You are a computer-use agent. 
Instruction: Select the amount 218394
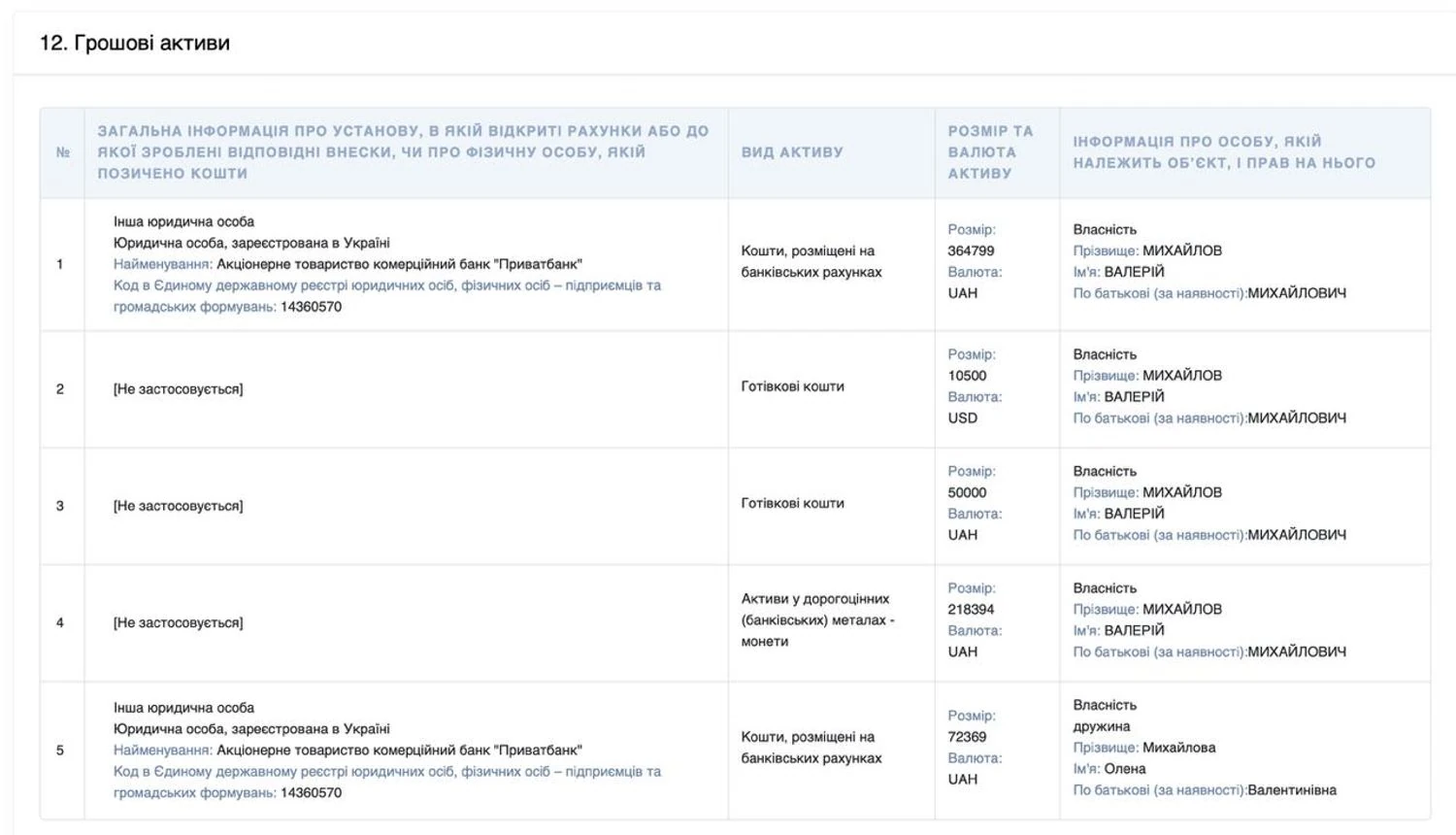971,610
